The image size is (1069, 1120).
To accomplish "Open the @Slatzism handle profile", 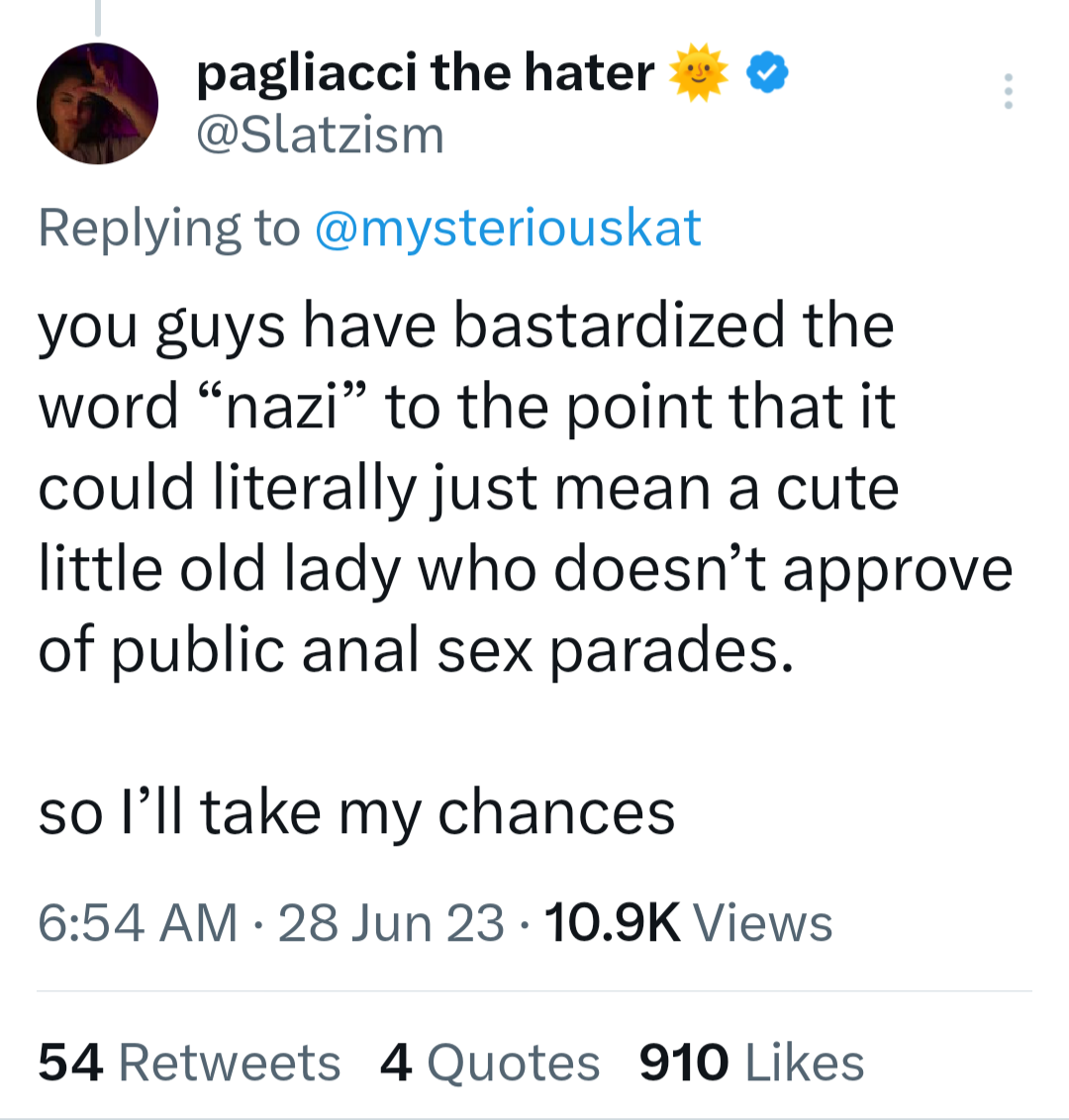I will (x=321, y=135).
